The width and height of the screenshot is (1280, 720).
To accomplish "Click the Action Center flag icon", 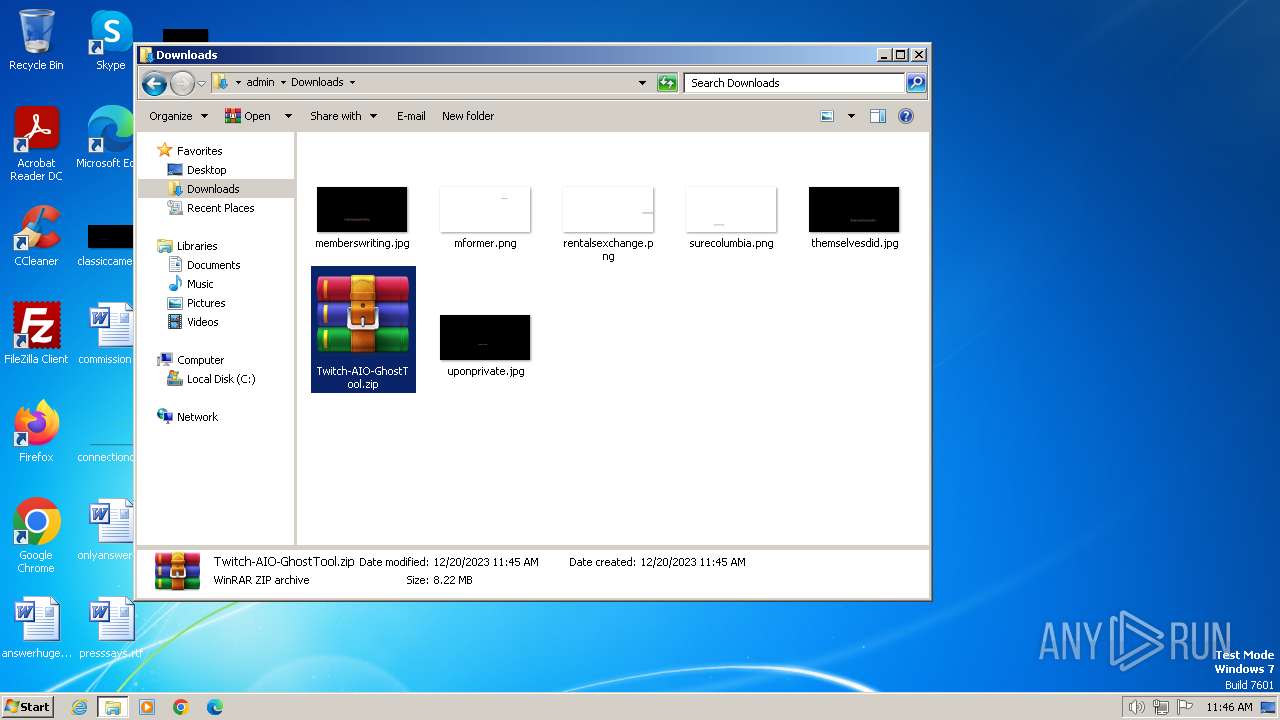I will (x=1184, y=707).
